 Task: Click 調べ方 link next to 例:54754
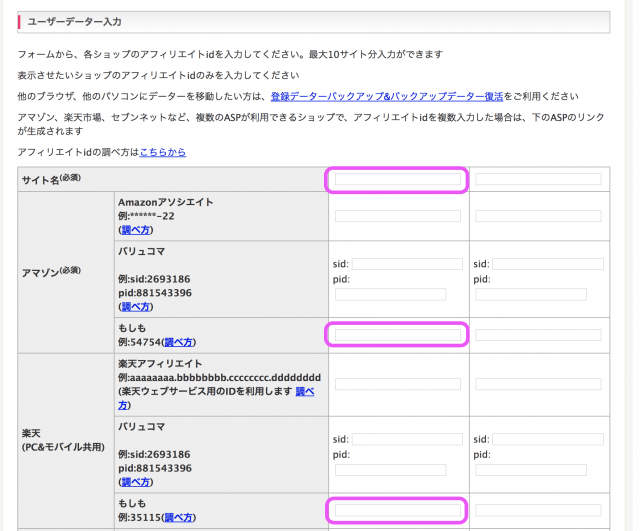click(x=178, y=342)
